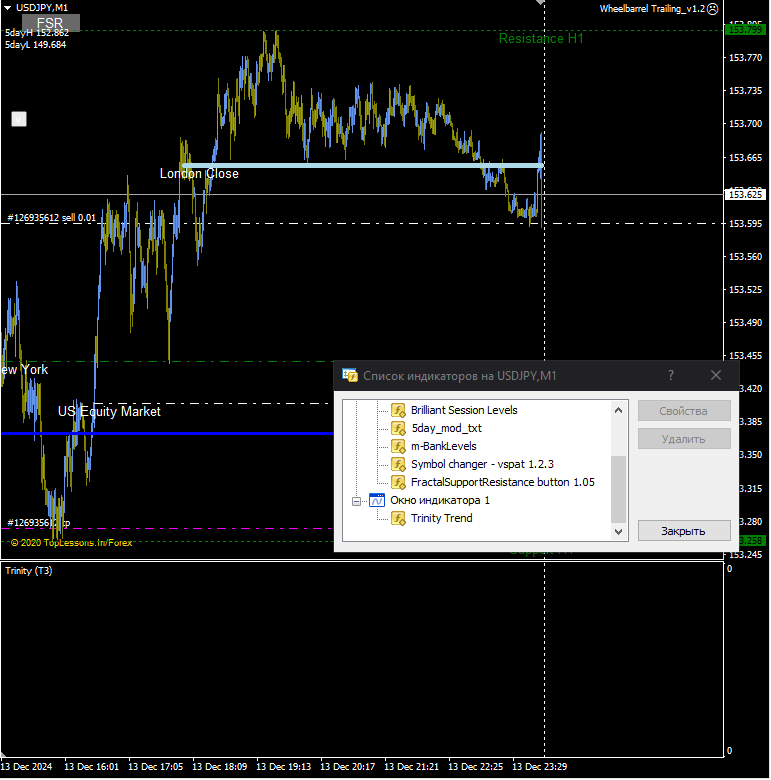The image size is (771, 780).
Task: Select 'Trinity Trend' in the indicator list
Action: tap(441, 518)
